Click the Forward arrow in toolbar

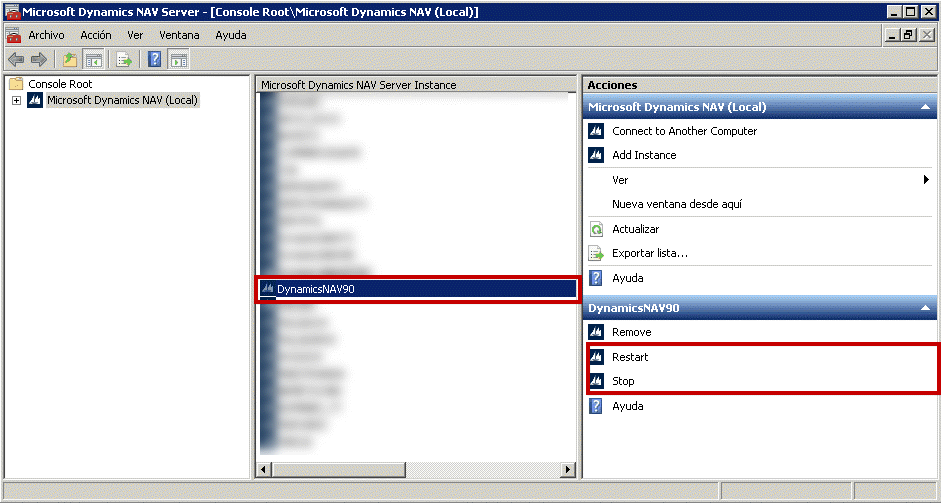point(39,60)
